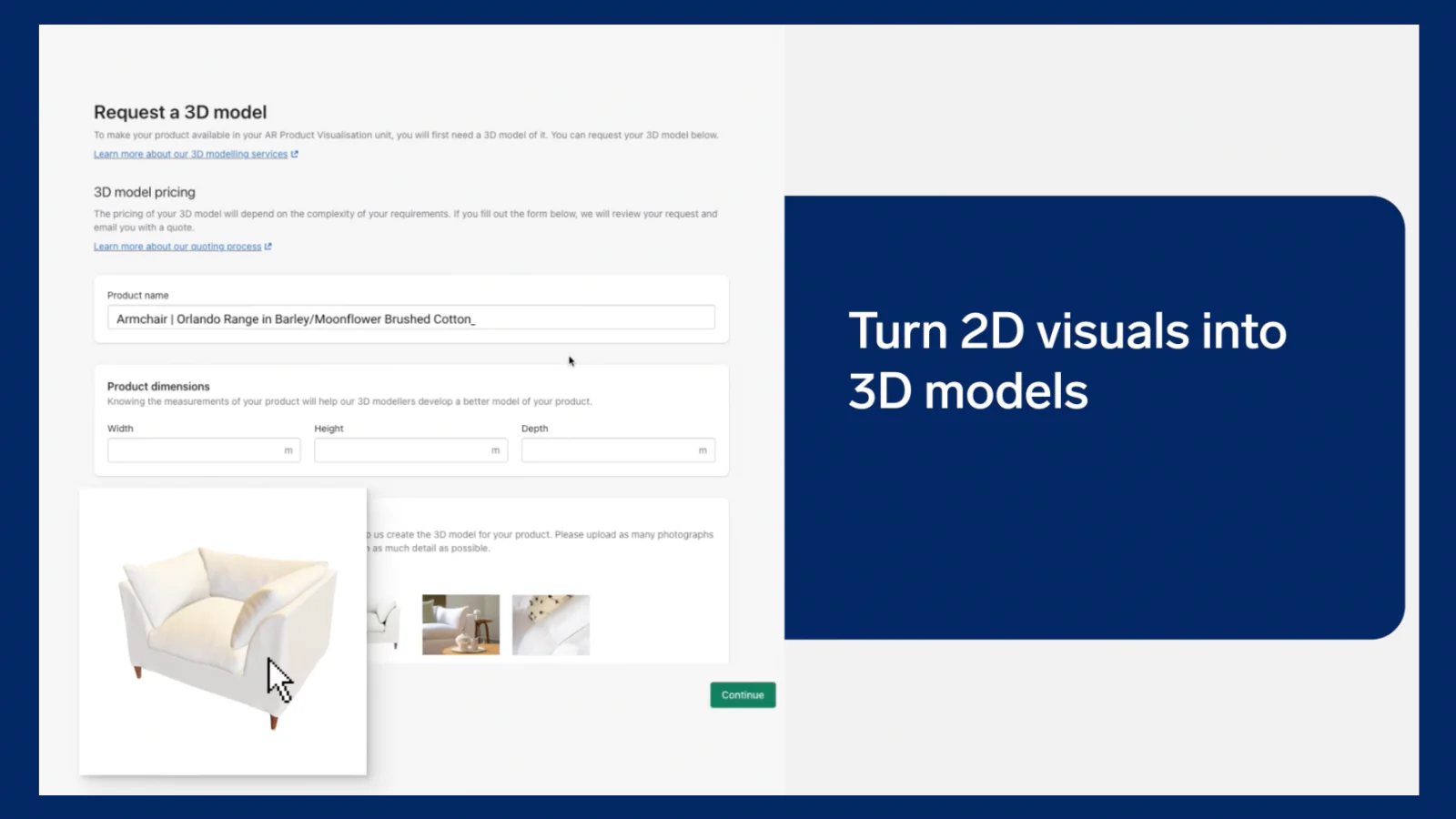Click the Depth dimension field

click(x=618, y=450)
